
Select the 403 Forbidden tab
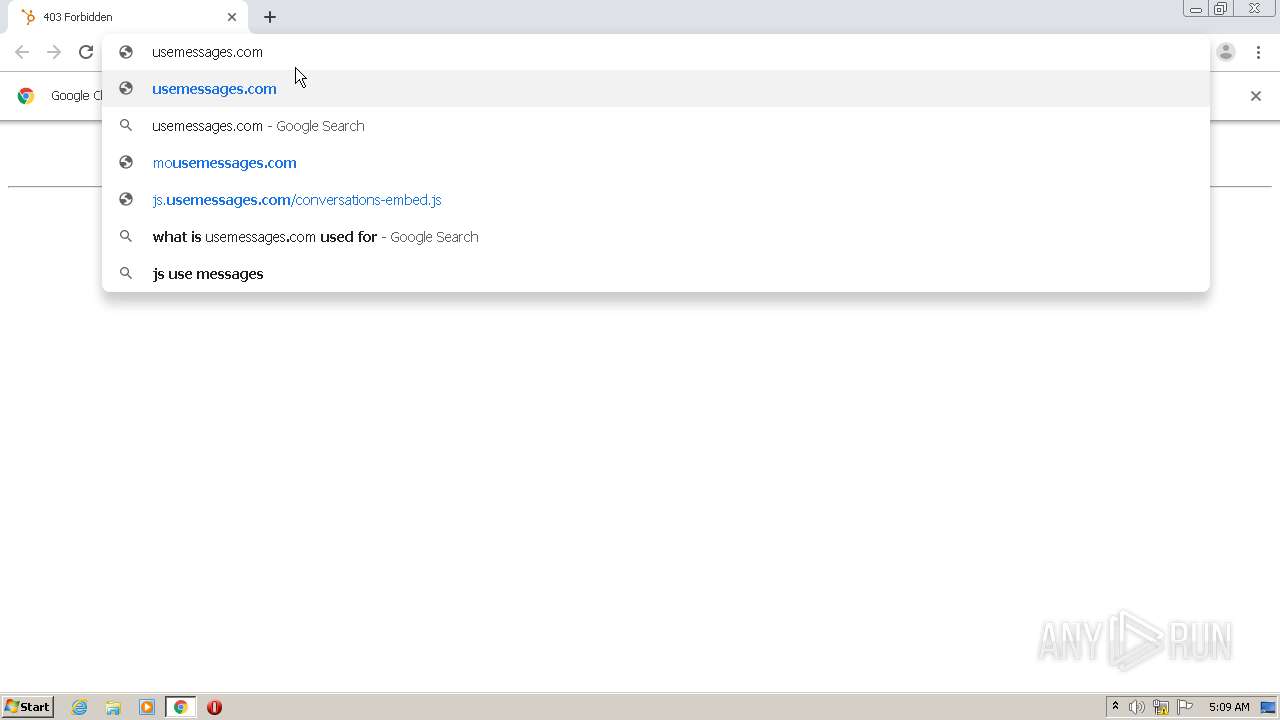130,17
